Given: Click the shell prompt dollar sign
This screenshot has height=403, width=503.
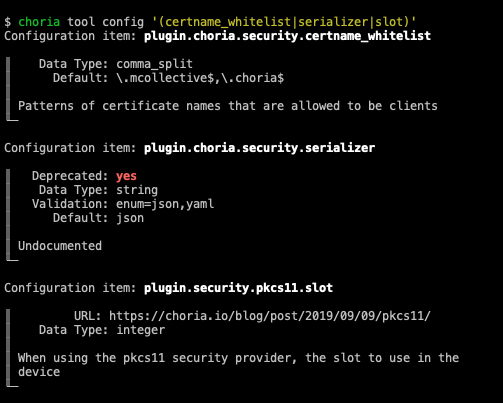Looking at the screenshot, I should (x=8, y=22).
